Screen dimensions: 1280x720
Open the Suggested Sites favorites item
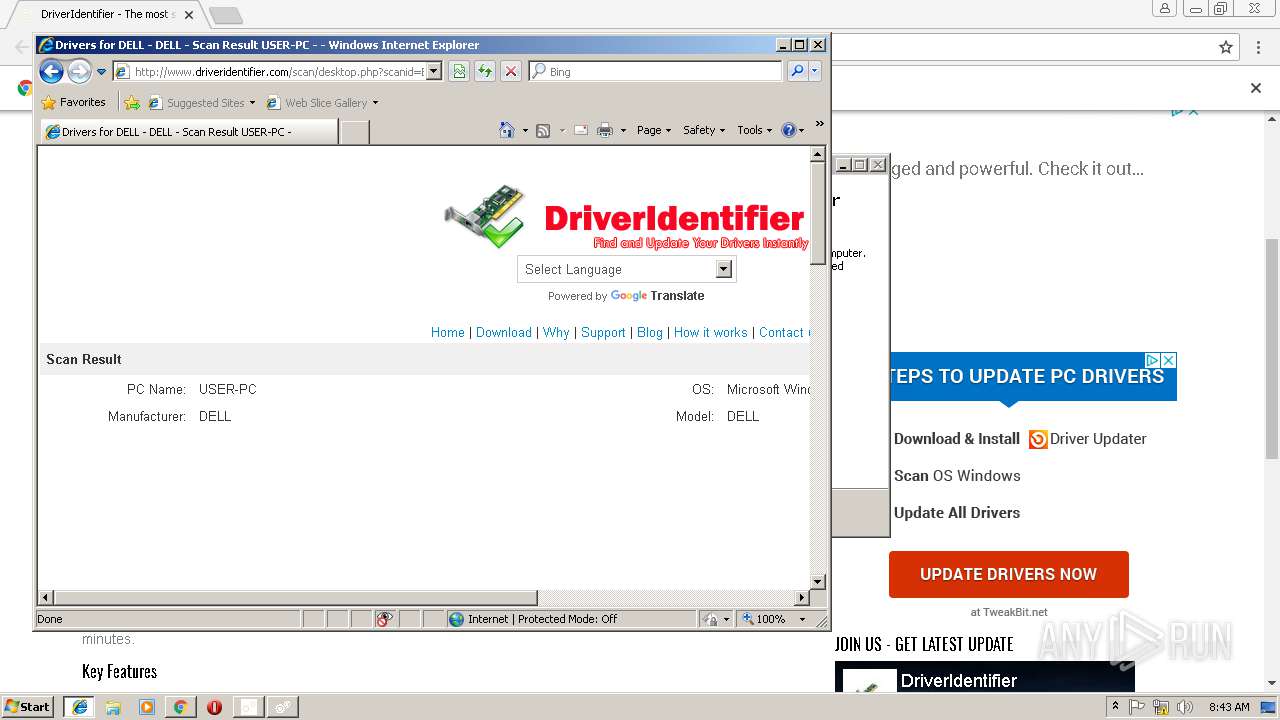(201, 102)
